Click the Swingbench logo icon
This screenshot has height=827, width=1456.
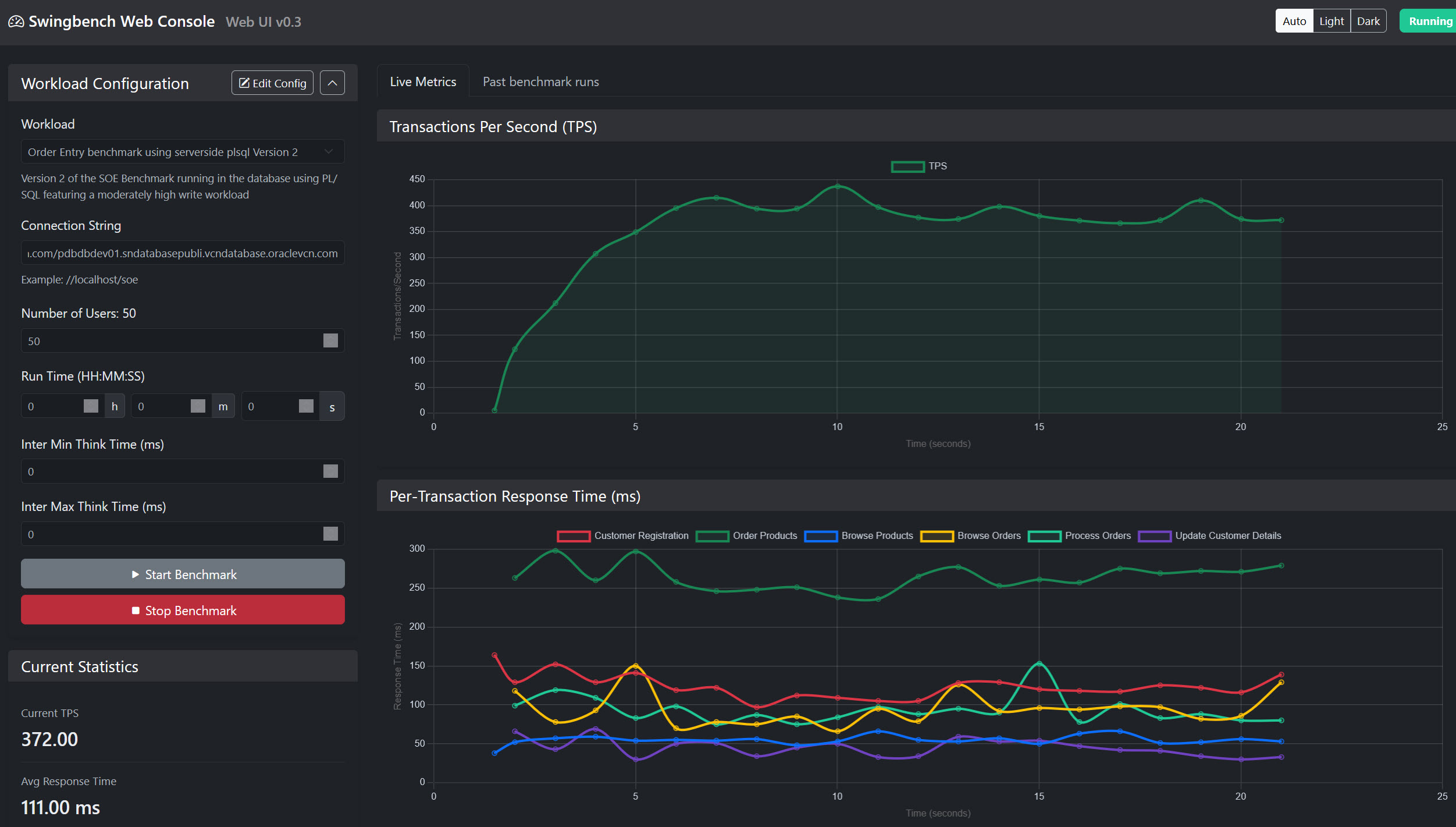[16, 21]
